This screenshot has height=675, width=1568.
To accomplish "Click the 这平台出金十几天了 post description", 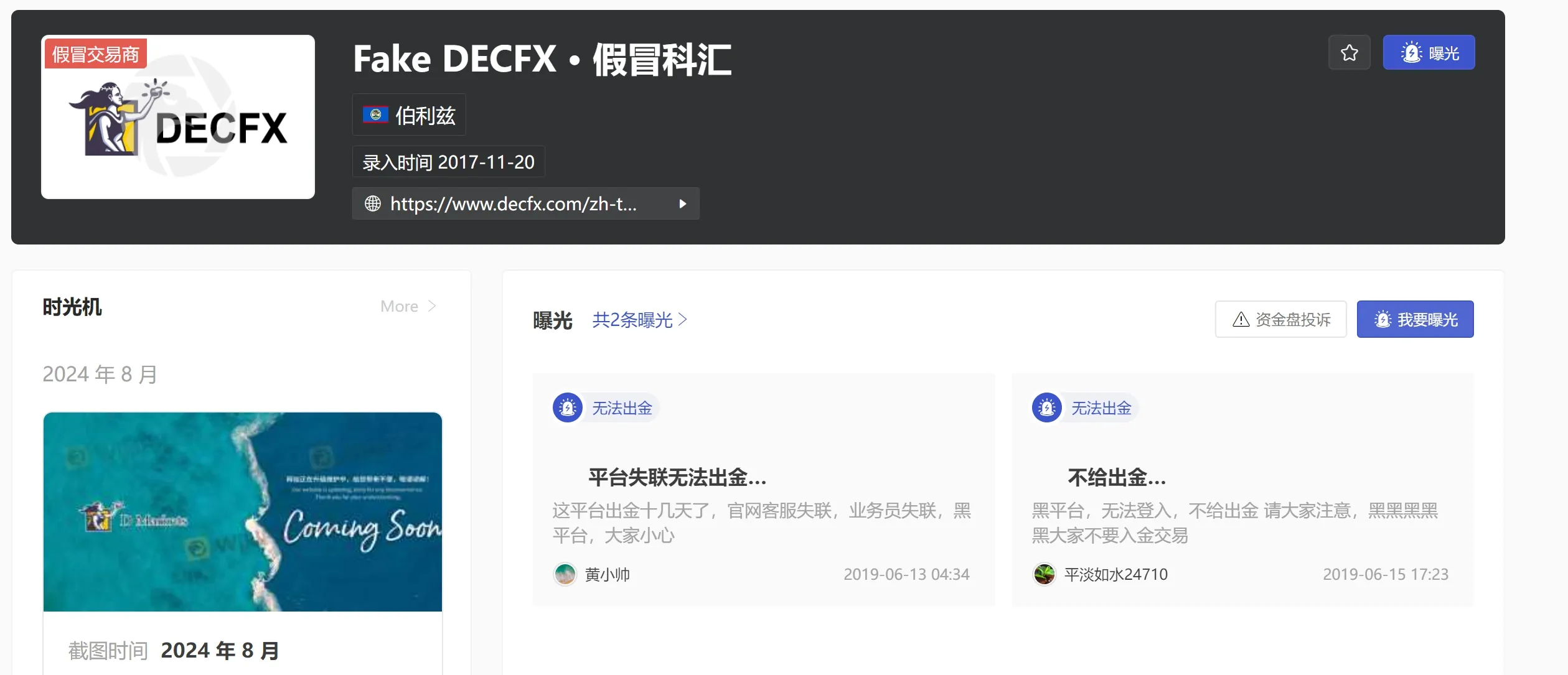I will coord(762,523).
